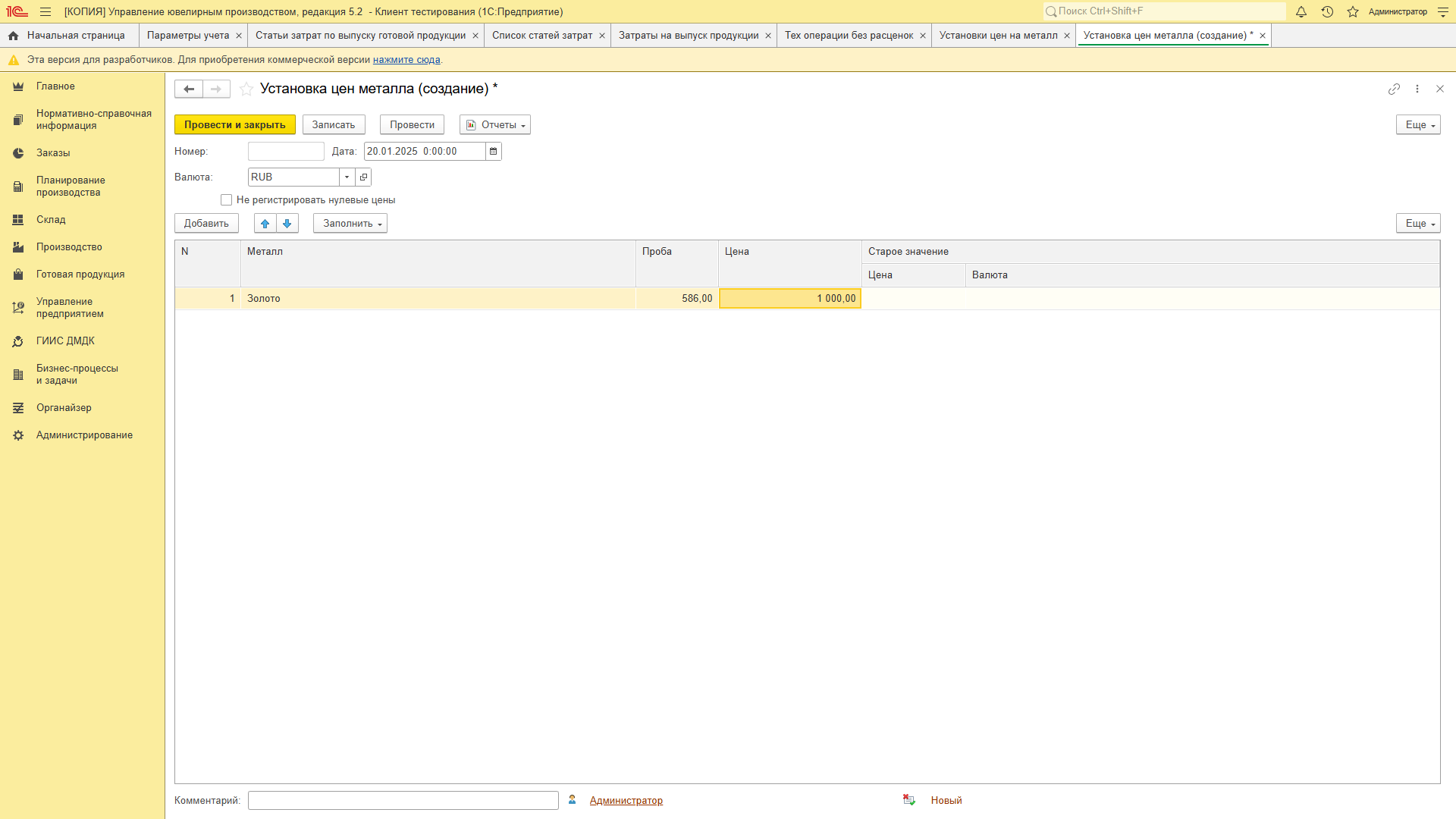Switch to Параметры учета tab
1456x819 pixels.
[x=188, y=36]
